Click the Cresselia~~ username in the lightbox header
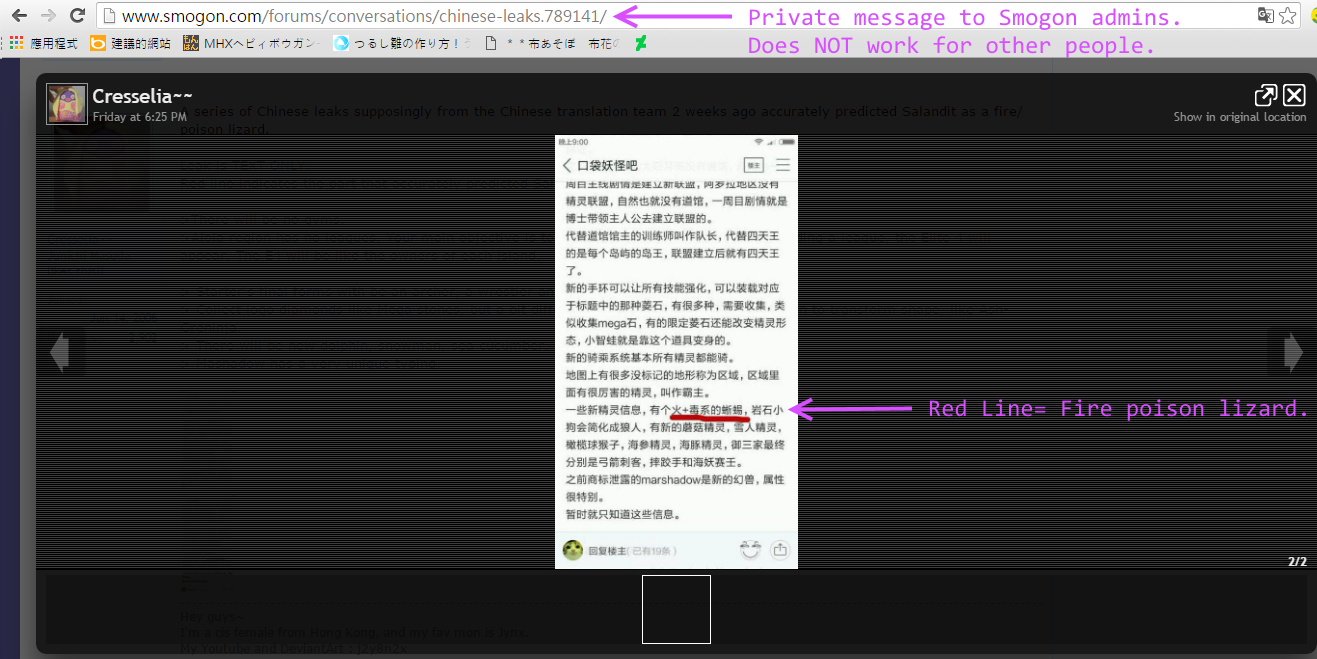 point(142,96)
